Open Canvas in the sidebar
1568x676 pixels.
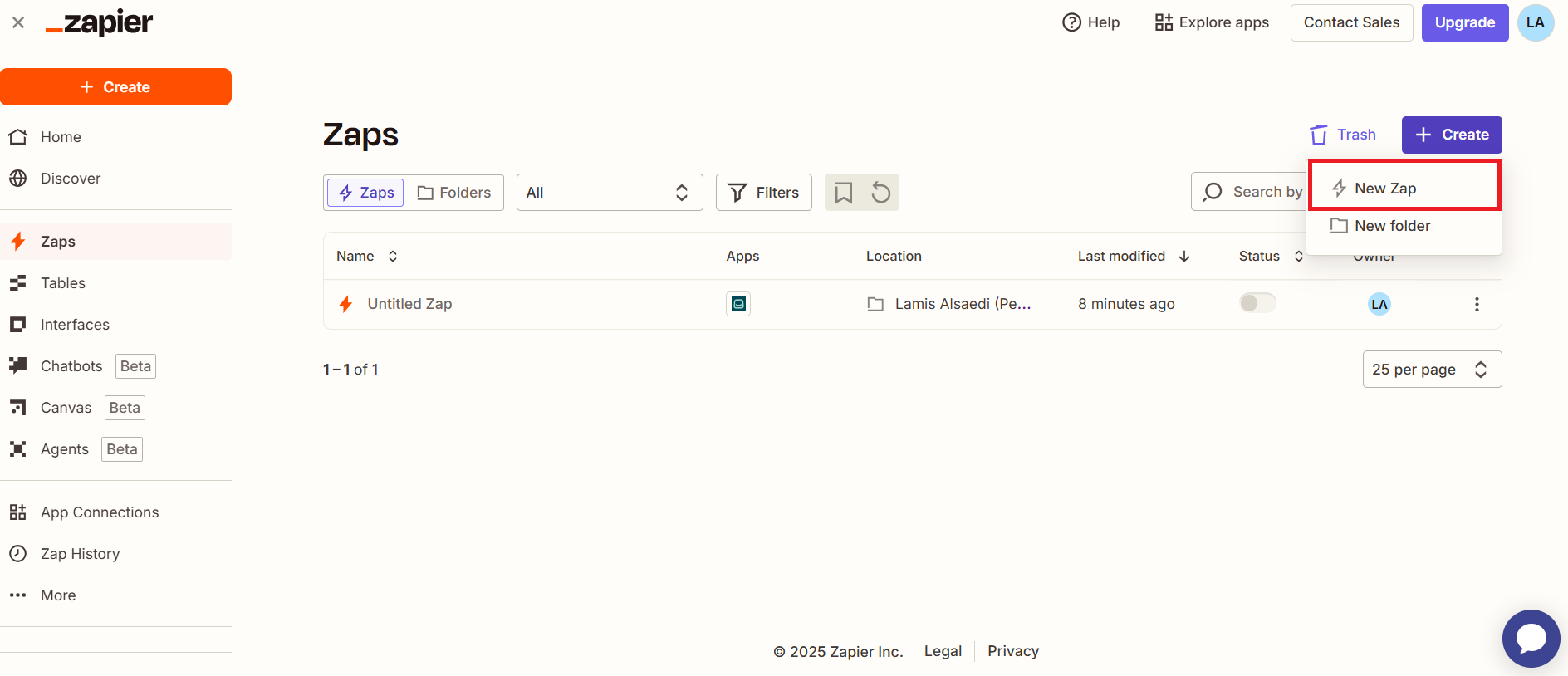click(116, 408)
